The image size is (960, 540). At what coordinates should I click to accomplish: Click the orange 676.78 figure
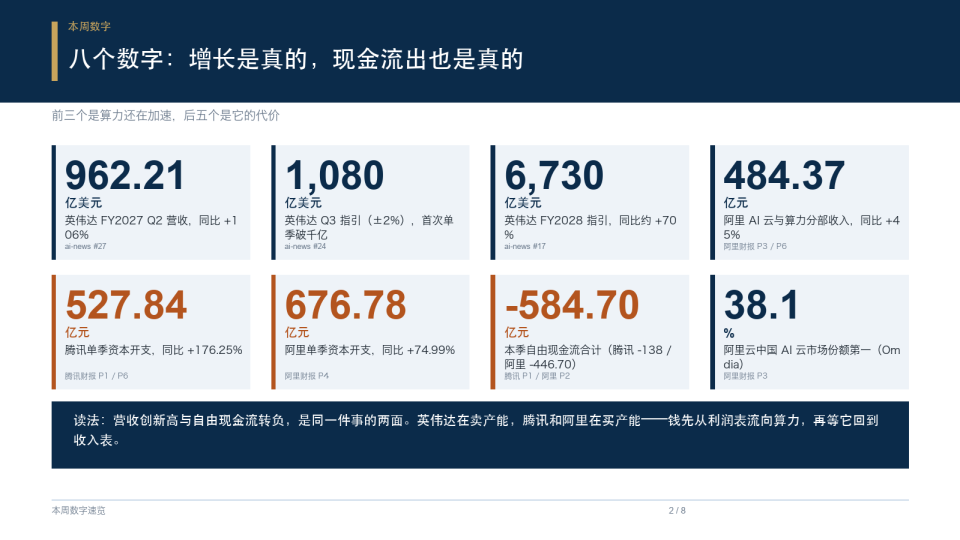point(345,305)
